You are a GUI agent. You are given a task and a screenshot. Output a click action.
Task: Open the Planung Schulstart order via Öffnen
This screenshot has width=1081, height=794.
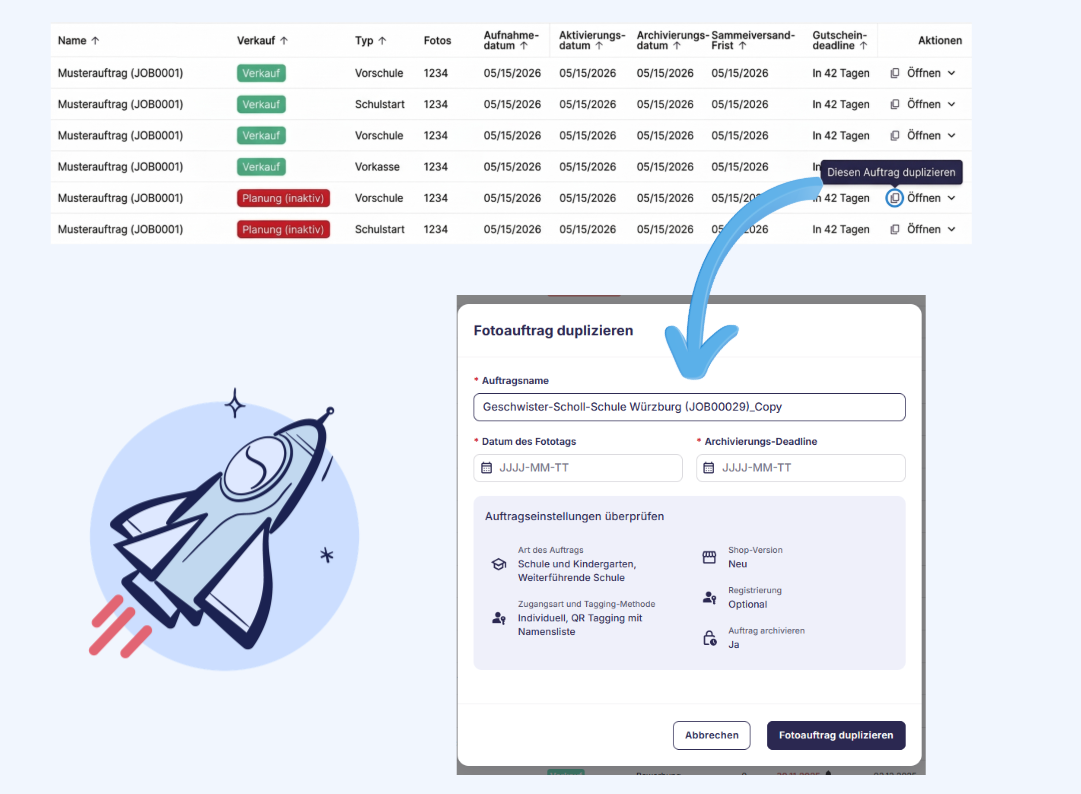click(924, 230)
